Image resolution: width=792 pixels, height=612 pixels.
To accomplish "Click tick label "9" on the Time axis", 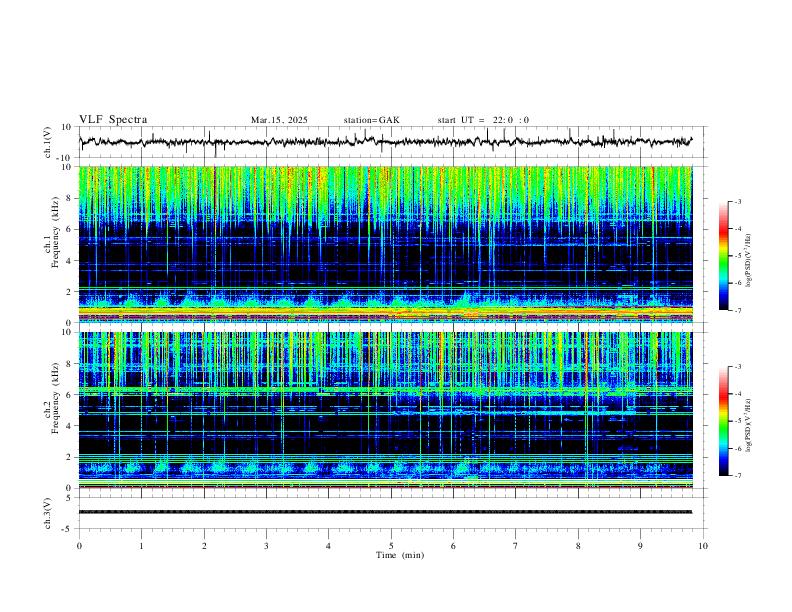I will point(640,546).
